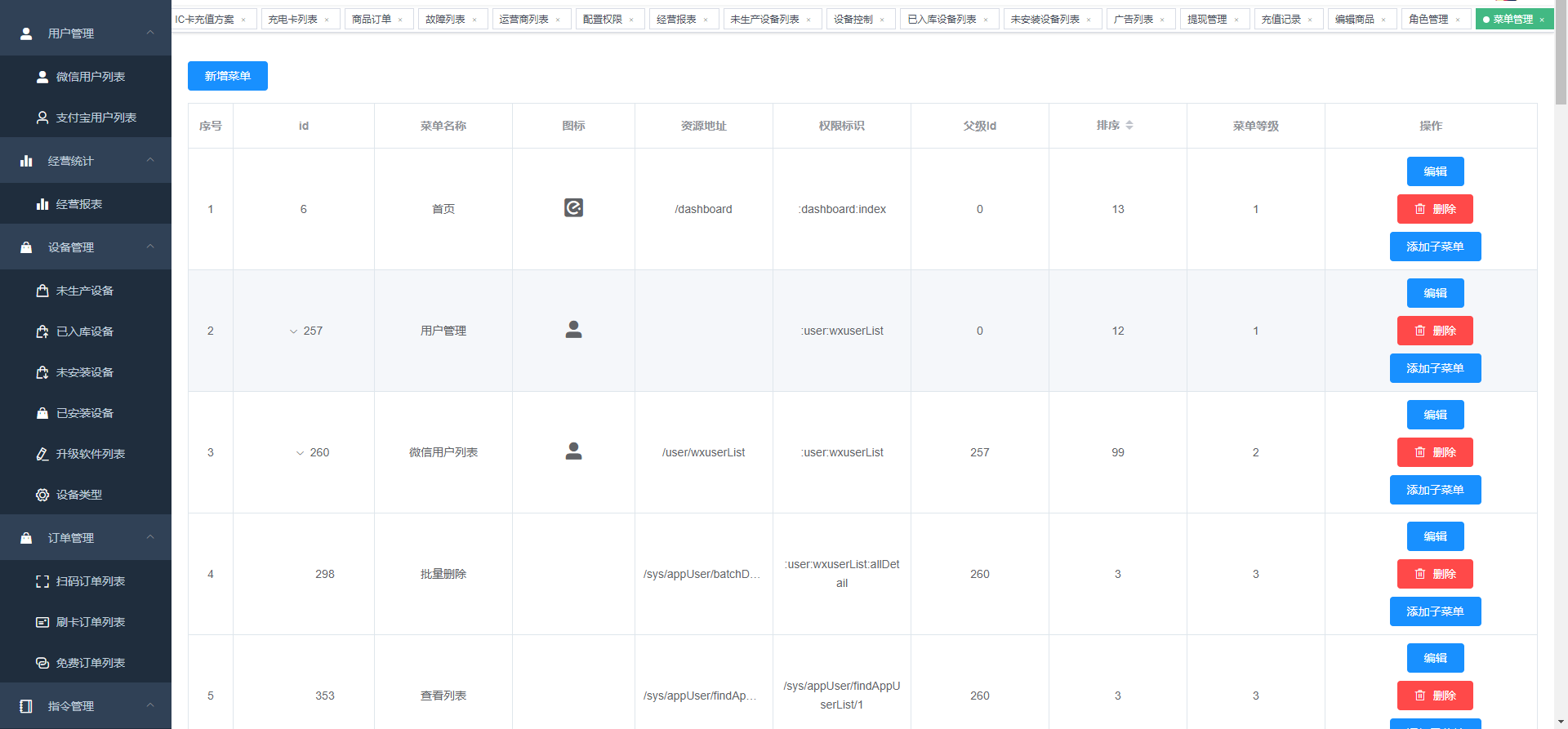
Task: Click the /sys/appUser/batchD… address cell
Action: [704, 574]
